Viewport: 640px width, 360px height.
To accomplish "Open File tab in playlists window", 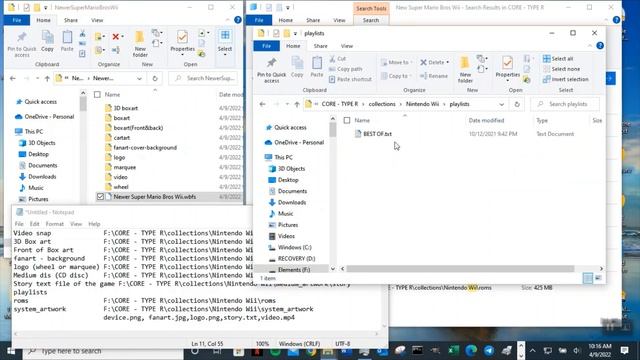I will [266, 46].
